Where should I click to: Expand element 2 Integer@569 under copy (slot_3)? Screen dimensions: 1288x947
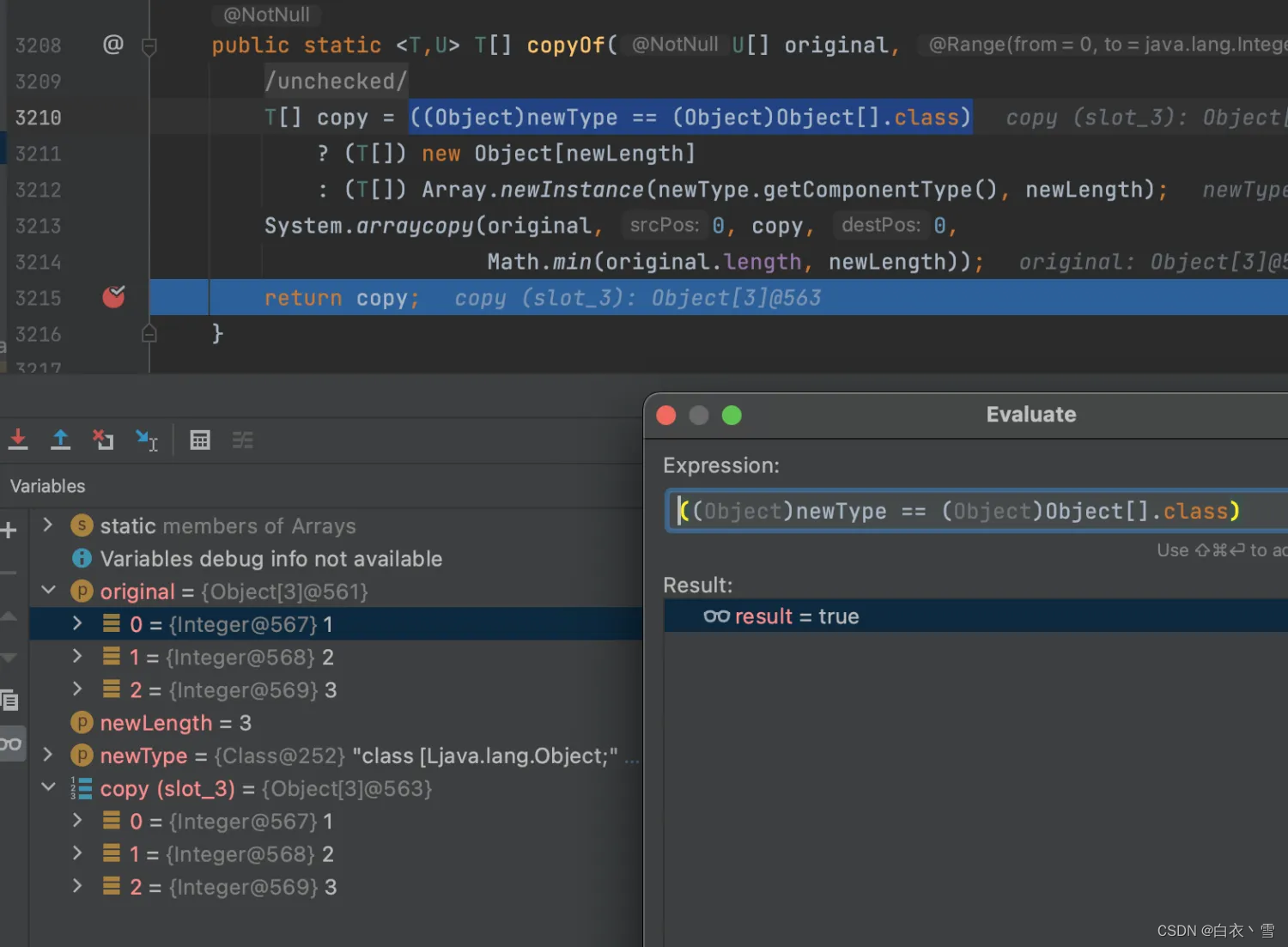77,885
